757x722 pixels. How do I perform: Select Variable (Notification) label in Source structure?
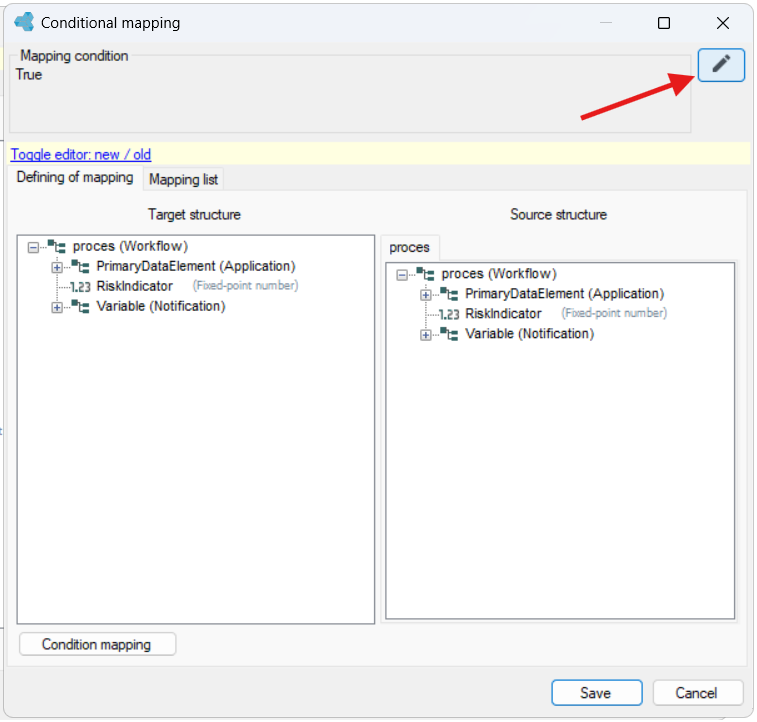(530, 334)
